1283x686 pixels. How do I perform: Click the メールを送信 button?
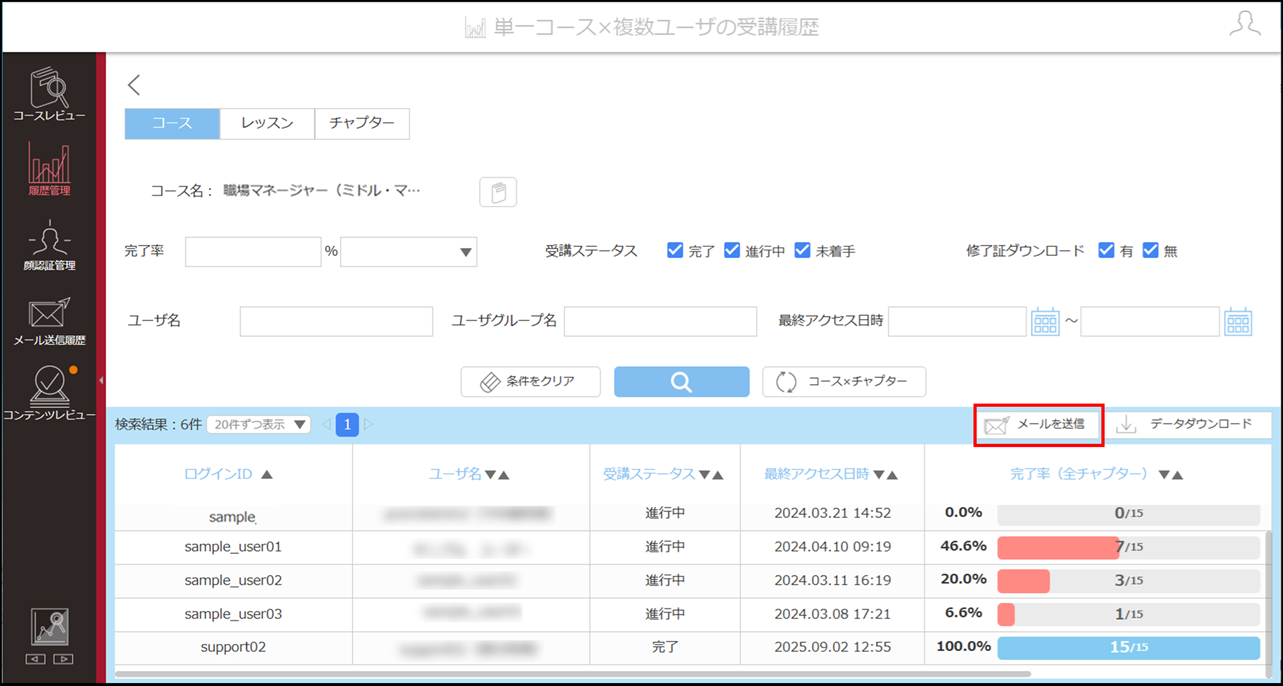1038,425
